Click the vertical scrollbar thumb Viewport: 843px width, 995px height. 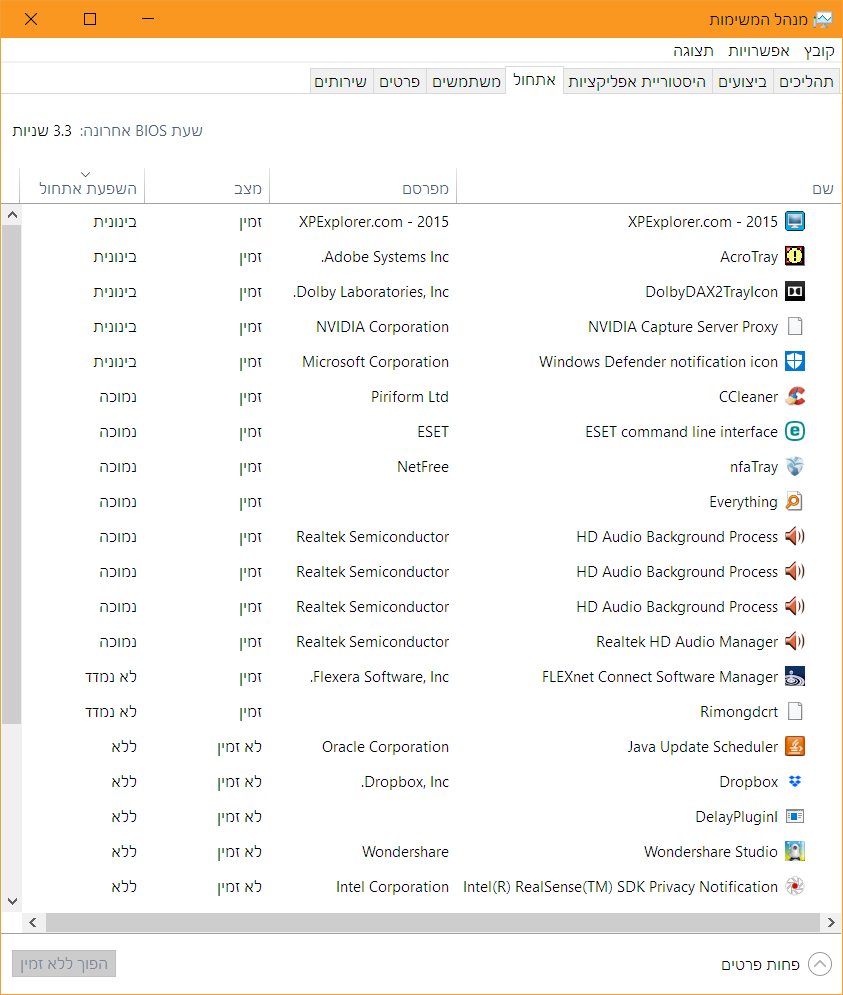click(11, 475)
